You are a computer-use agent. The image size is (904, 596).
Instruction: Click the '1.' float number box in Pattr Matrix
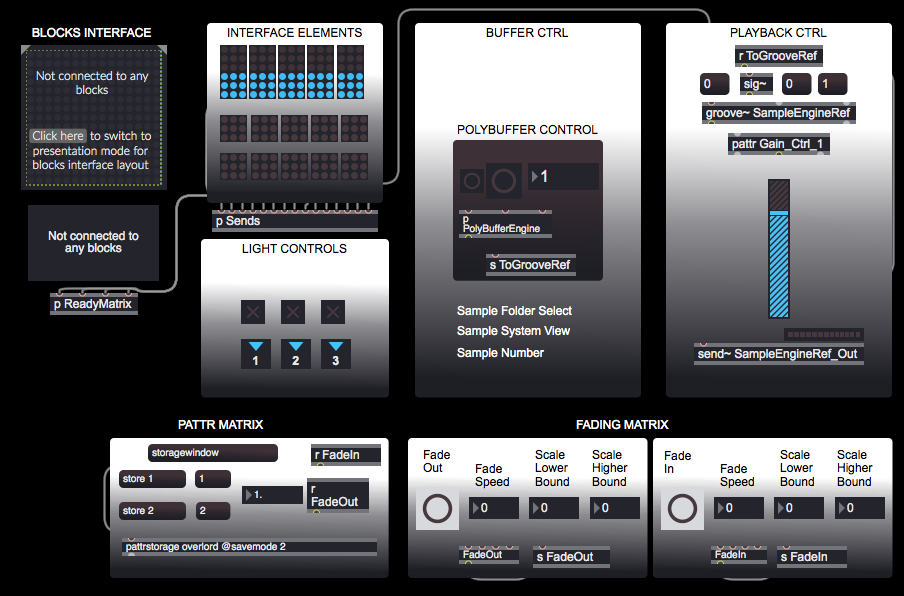click(x=272, y=495)
